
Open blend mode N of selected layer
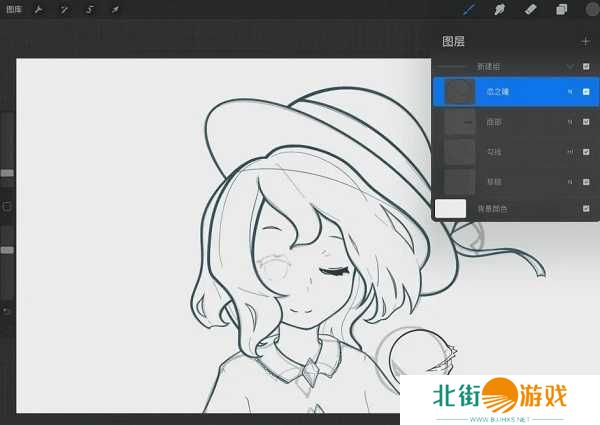click(x=570, y=92)
